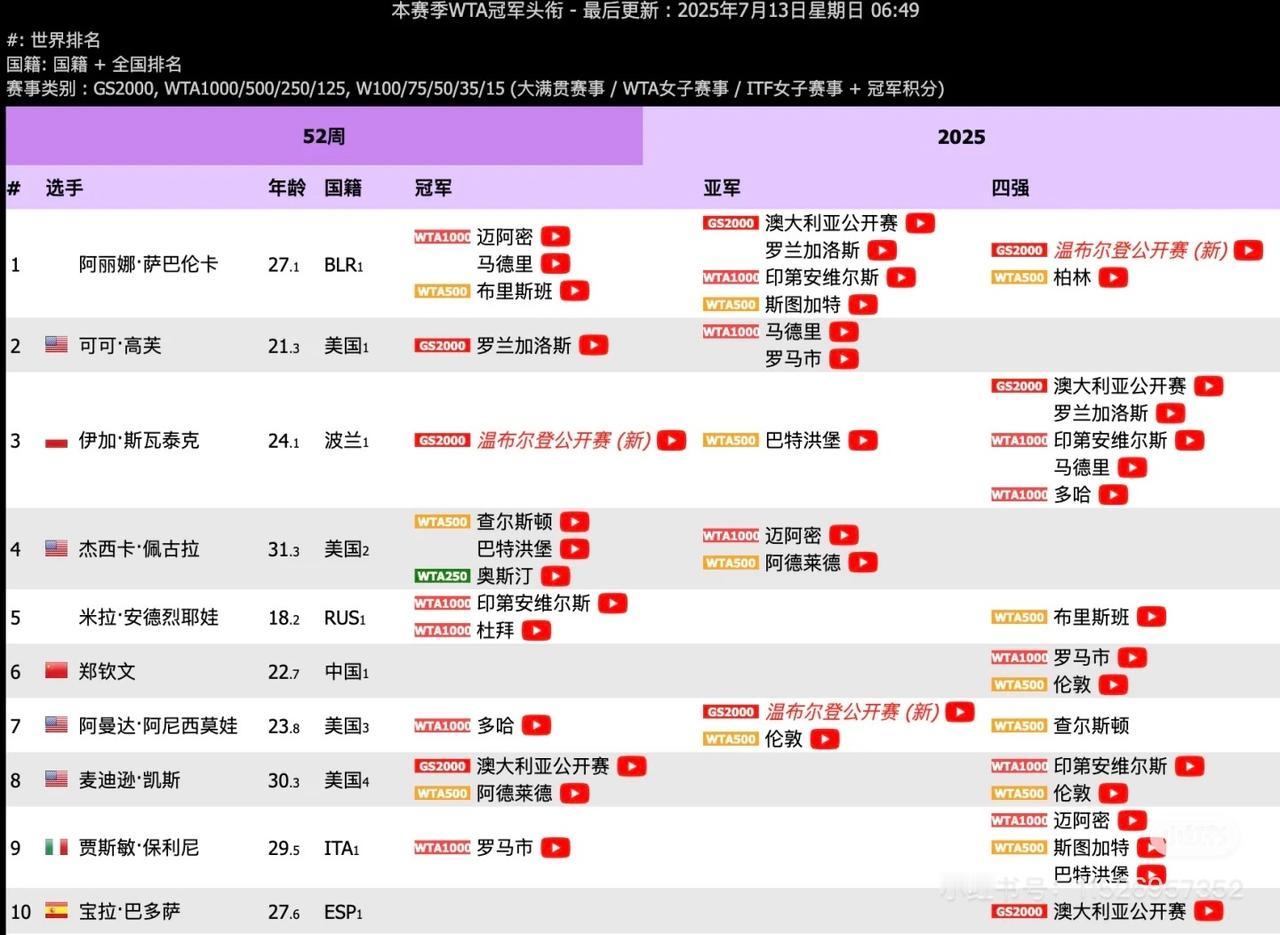Click the 冠军 column header
This screenshot has height=935, width=1280.
point(433,187)
